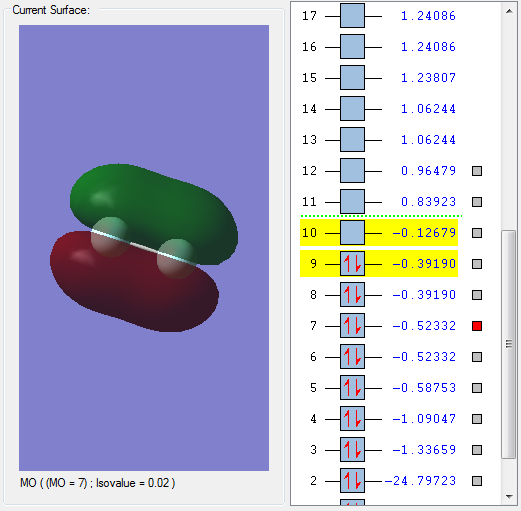Select energy value -0.39190 of orbital 8
This screenshot has height=511, width=521.
[424, 295]
